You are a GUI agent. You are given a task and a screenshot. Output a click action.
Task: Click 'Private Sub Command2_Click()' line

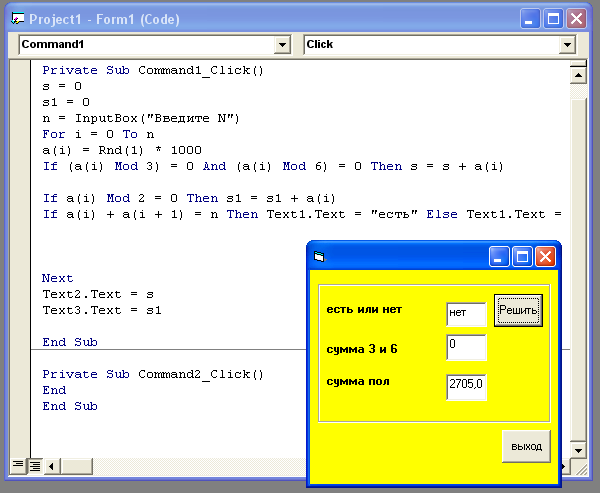153,374
